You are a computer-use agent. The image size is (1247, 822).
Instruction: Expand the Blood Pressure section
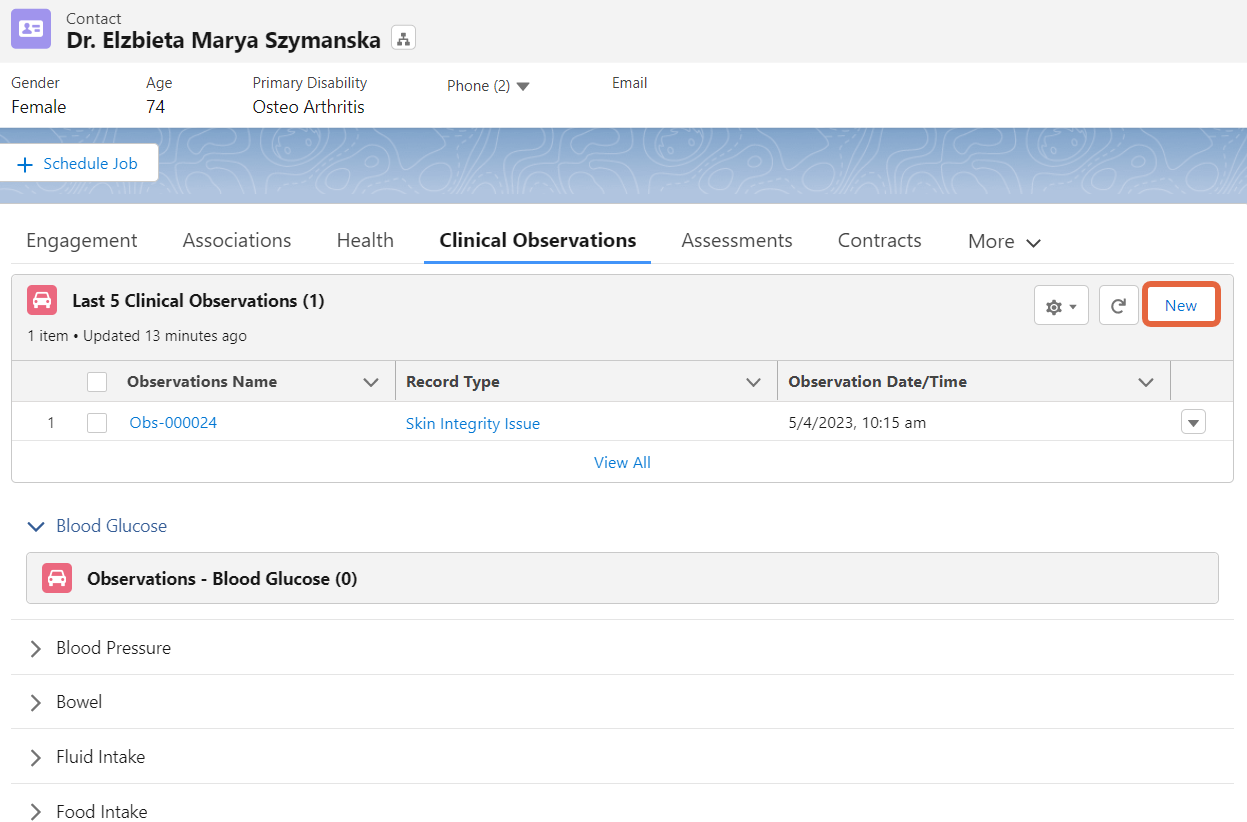click(37, 648)
